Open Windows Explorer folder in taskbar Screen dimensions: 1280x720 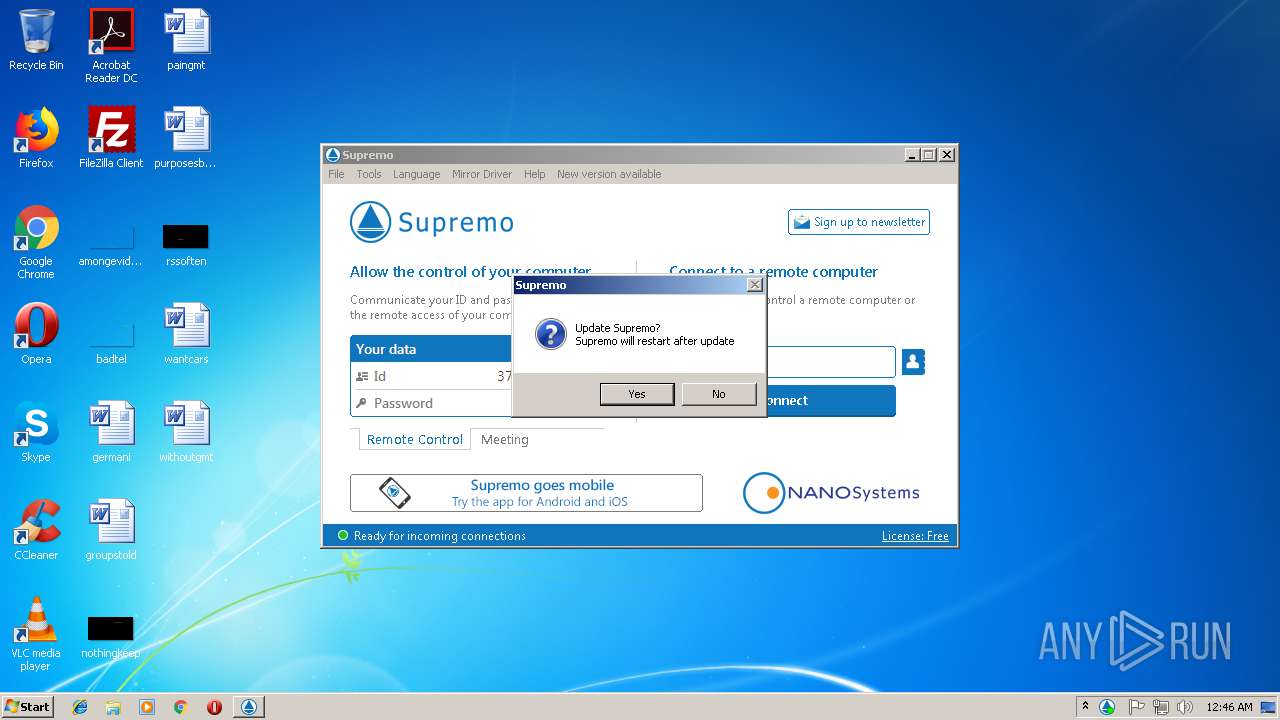[x=113, y=707]
